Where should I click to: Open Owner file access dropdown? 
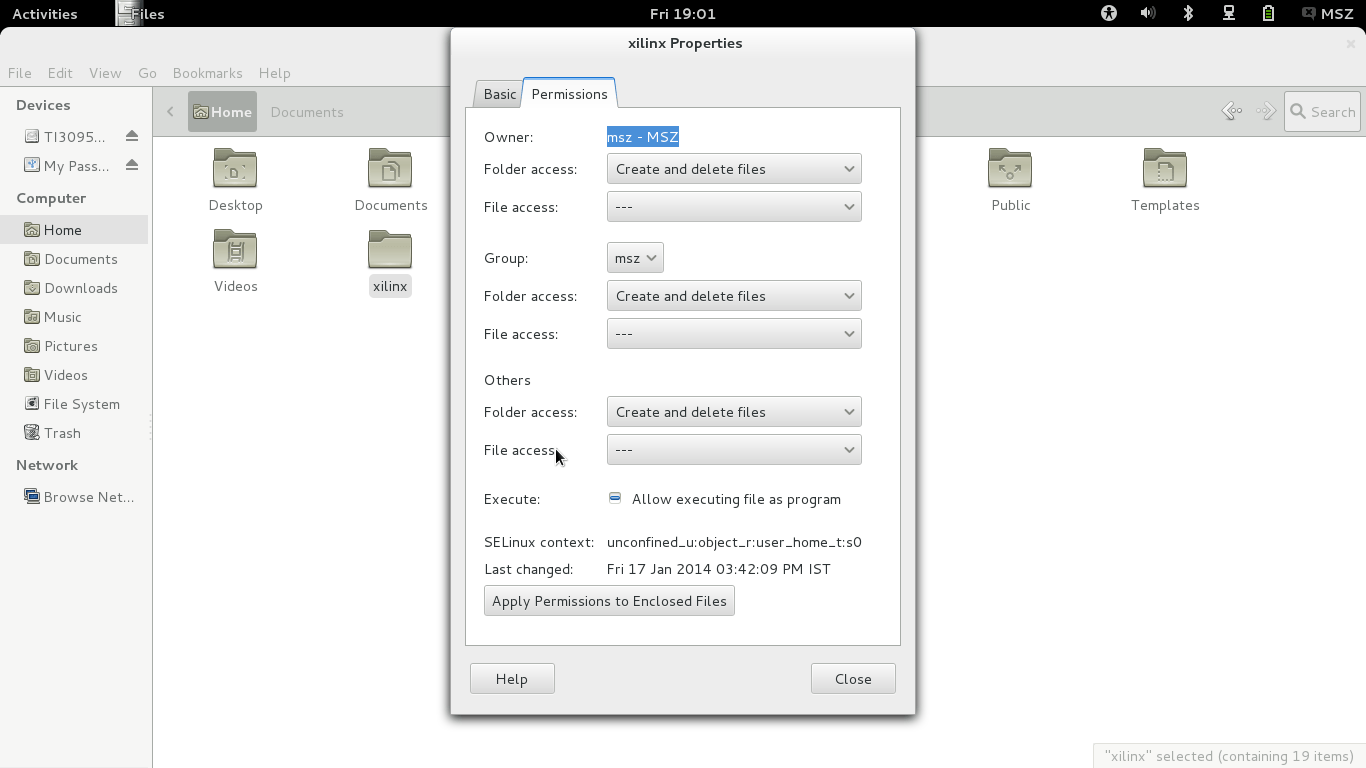734,207
